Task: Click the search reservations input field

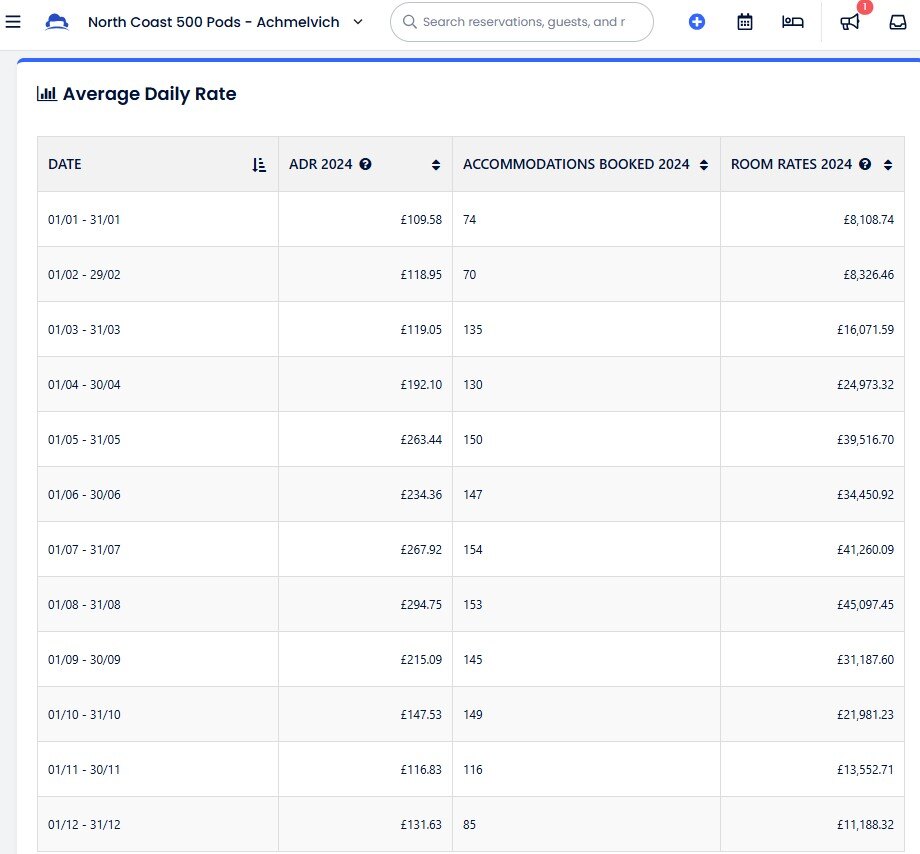Action: (523, 22)
